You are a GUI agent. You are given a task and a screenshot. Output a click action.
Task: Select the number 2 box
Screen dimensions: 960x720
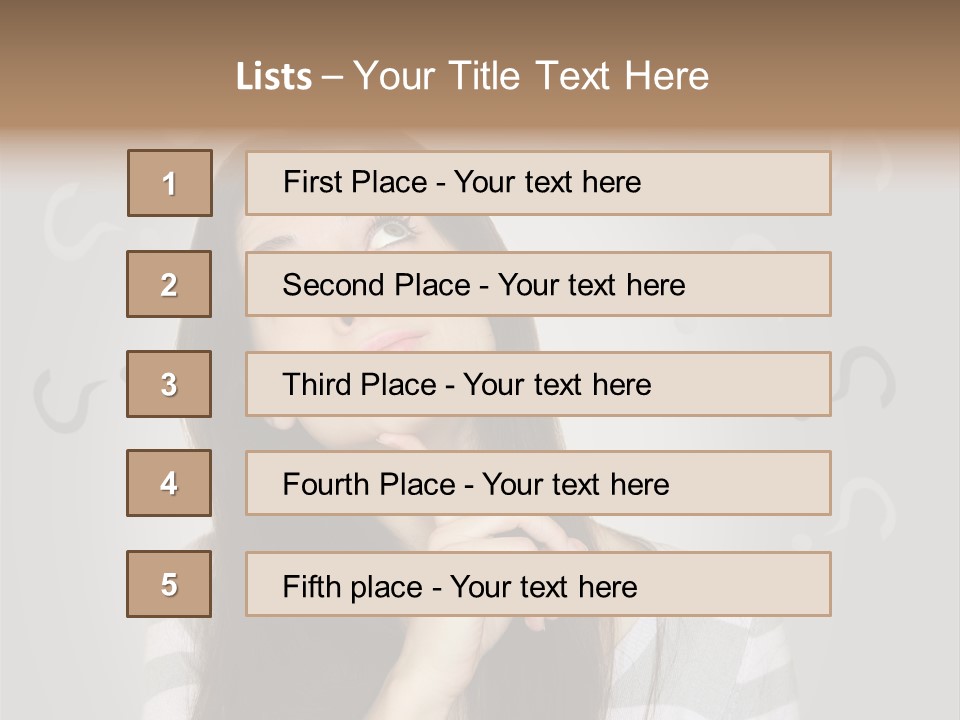point(169,284)
